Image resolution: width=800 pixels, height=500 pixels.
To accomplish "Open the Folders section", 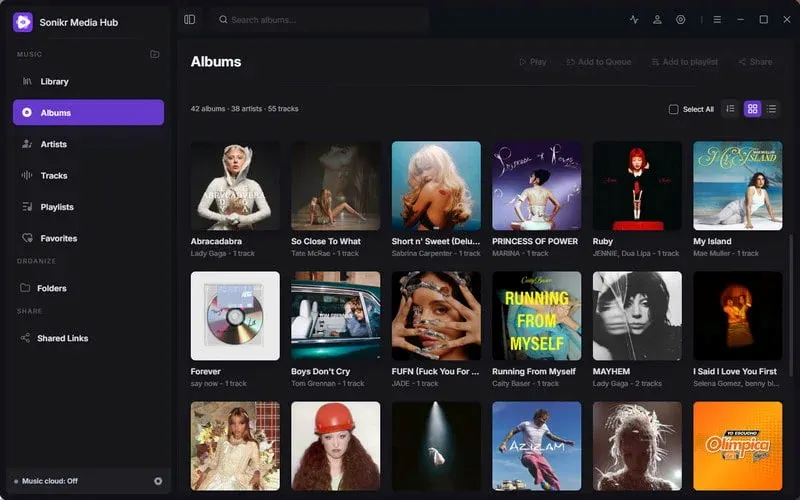I will (88, 288).
